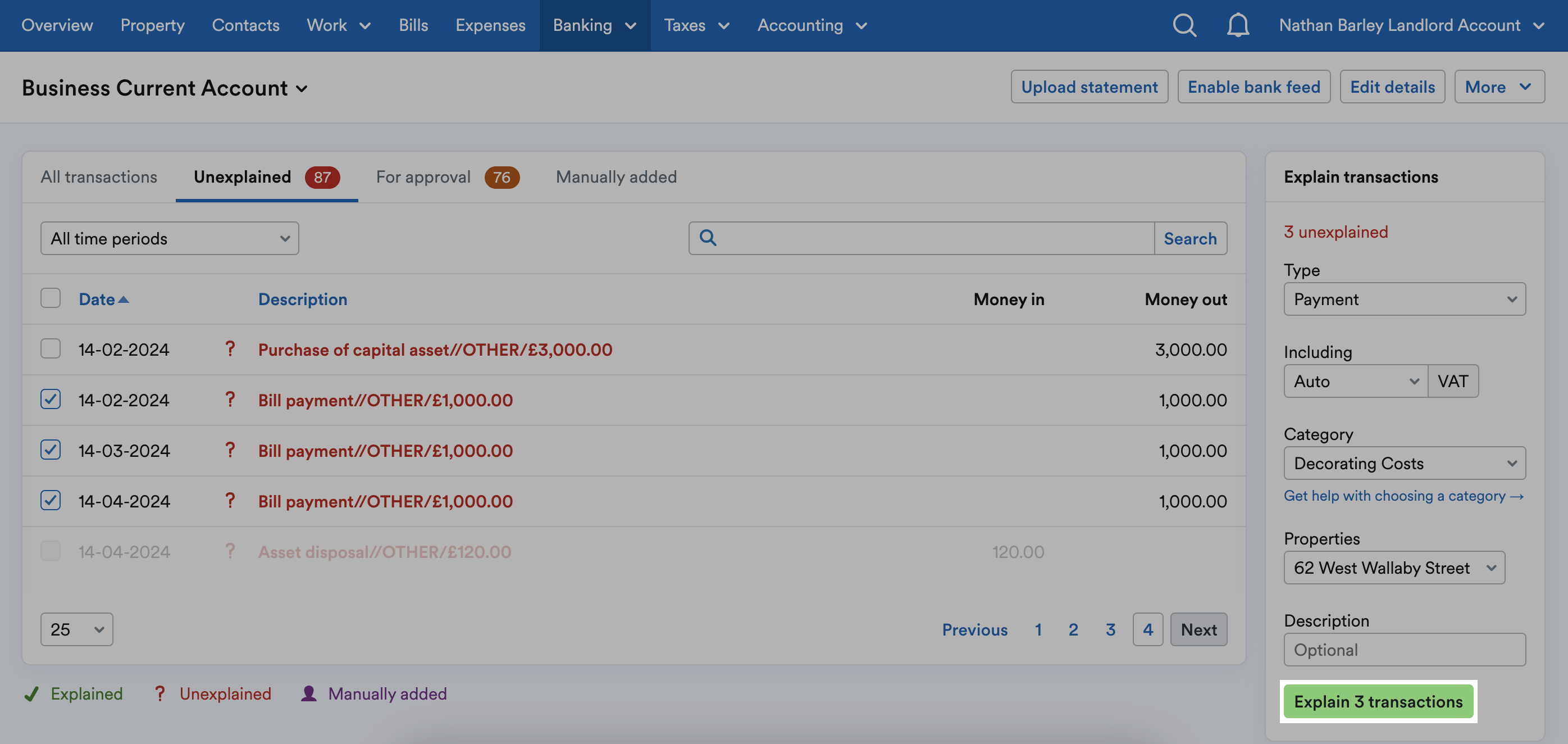This screenshot has height=744, width=1568.
Task: Go to the Previous page link
Action: [x=974, y=629]
